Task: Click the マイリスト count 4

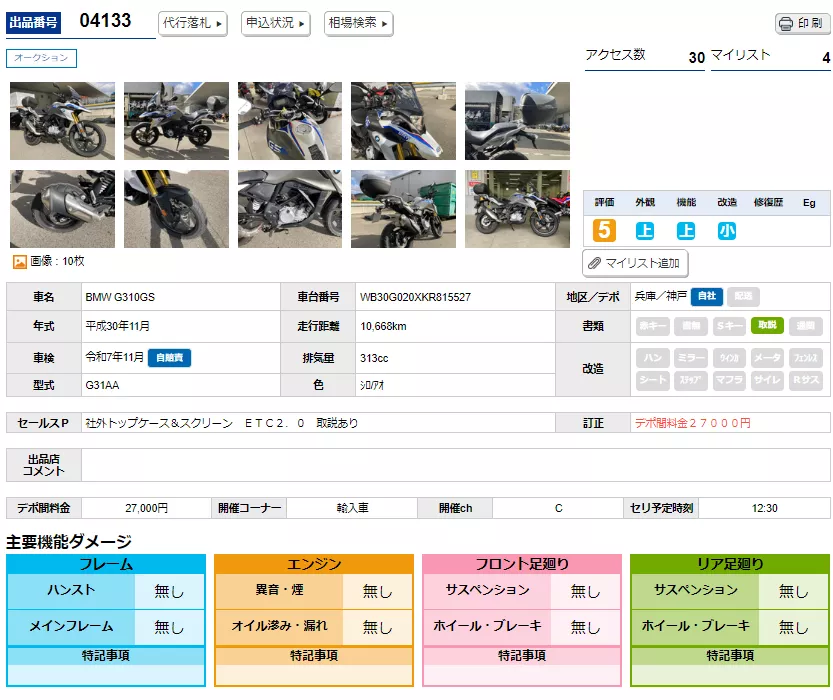Action: coord(826,57)
